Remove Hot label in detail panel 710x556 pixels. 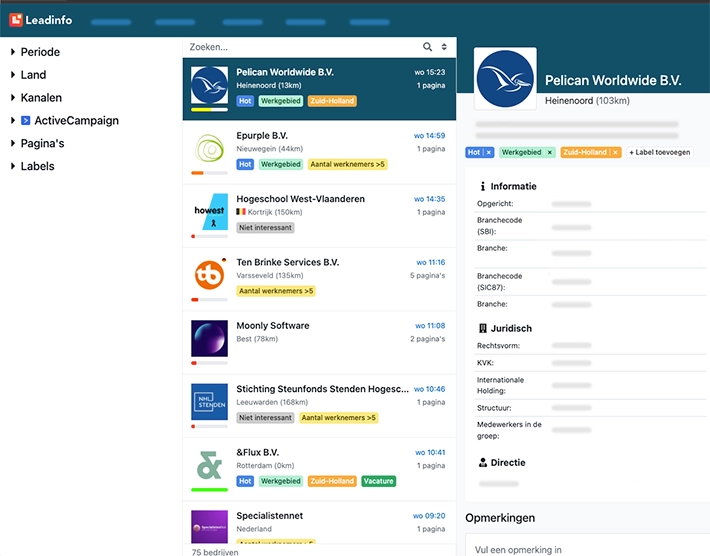pyautogui.click(x=489, y=153)
